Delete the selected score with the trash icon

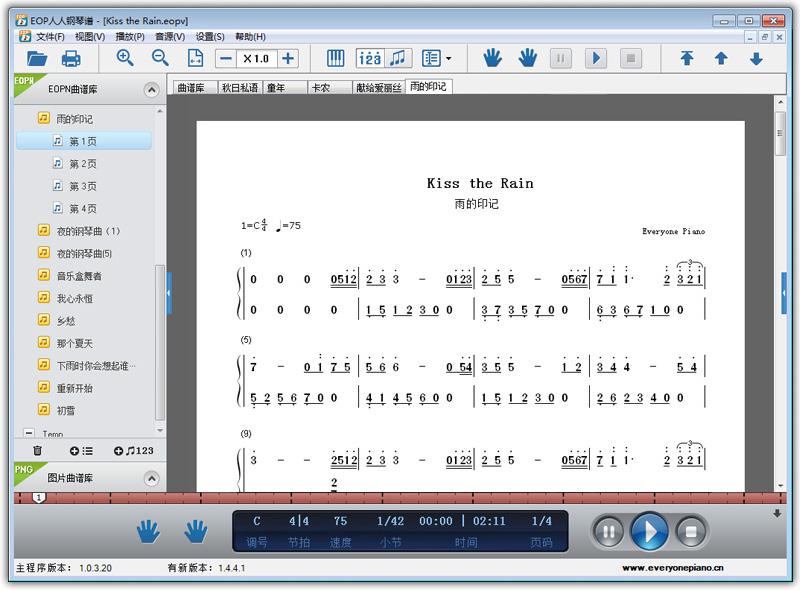point(37,451)
